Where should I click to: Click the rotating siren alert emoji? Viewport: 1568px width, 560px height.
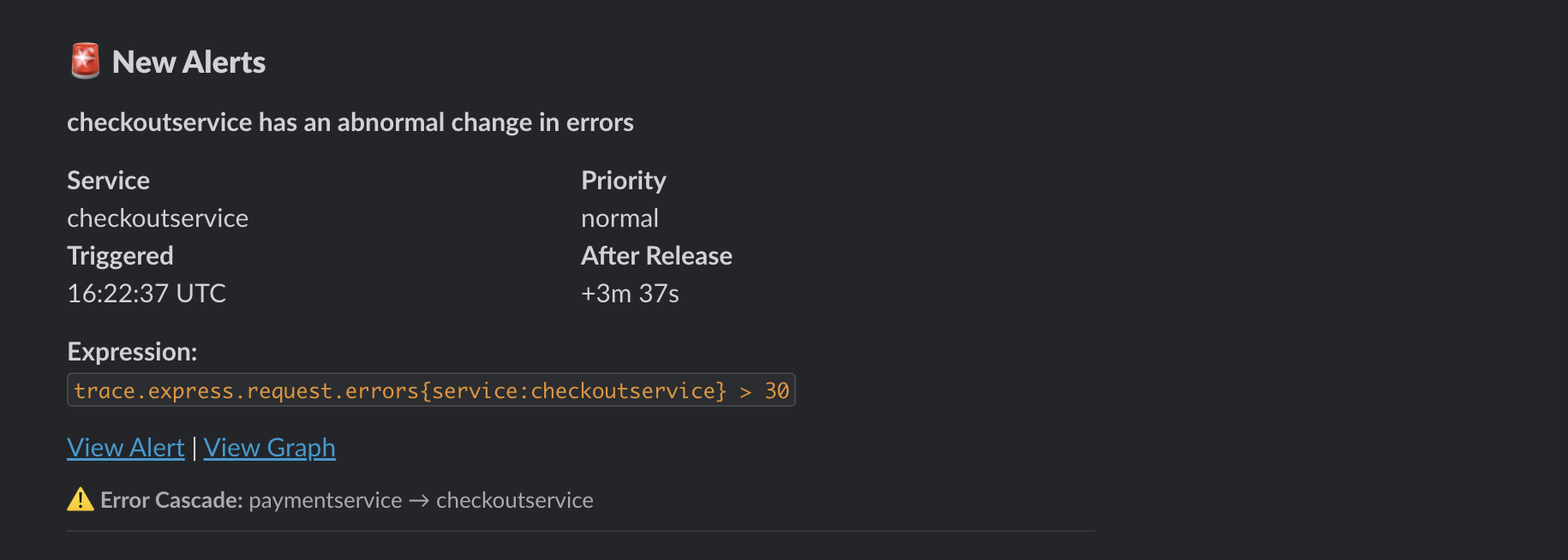[x=84, y=61]
